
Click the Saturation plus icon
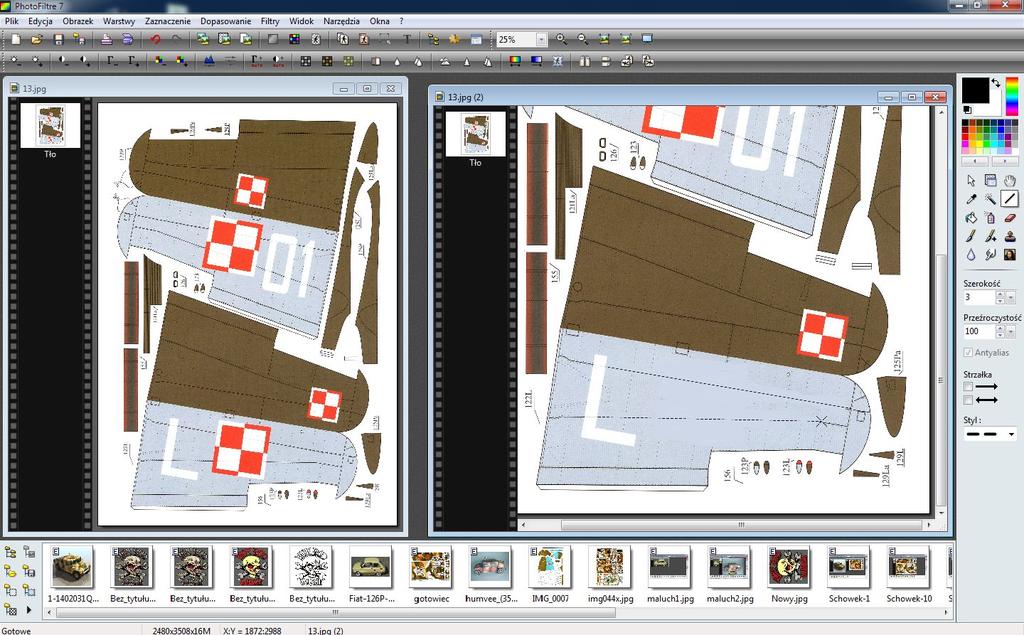[182, 61]
